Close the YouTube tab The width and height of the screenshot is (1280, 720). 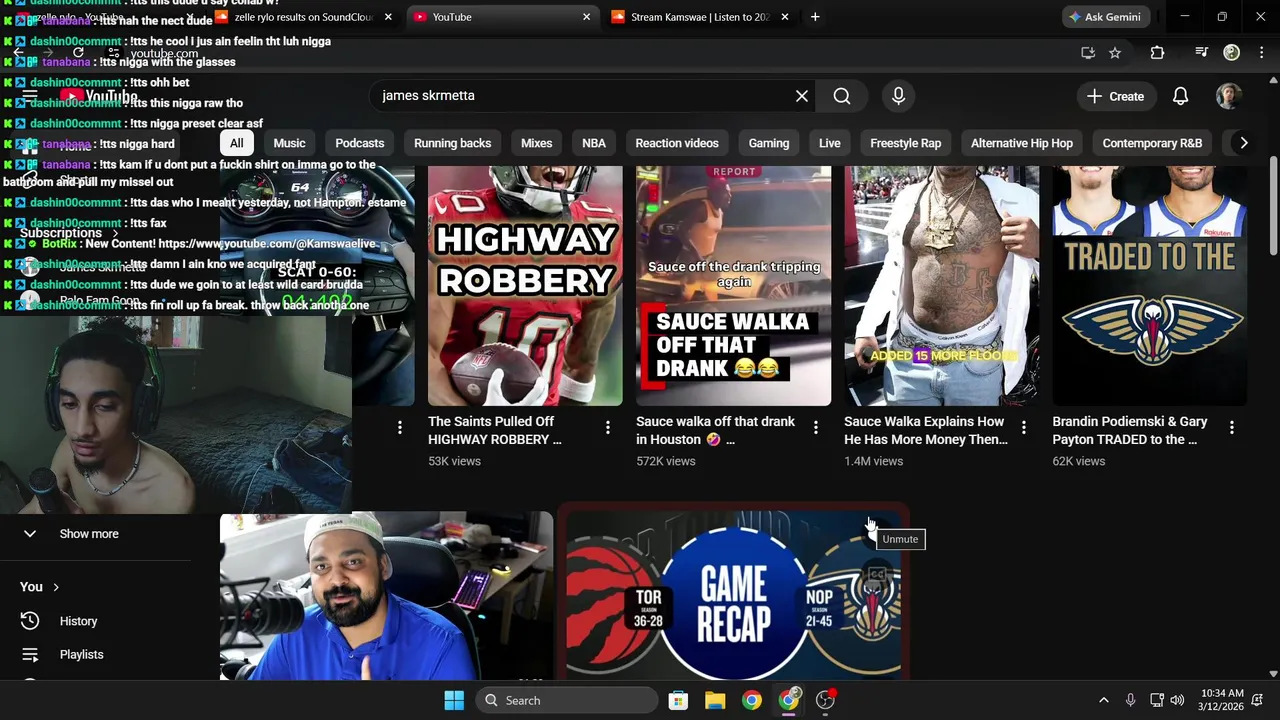click(x=586, y=17)
